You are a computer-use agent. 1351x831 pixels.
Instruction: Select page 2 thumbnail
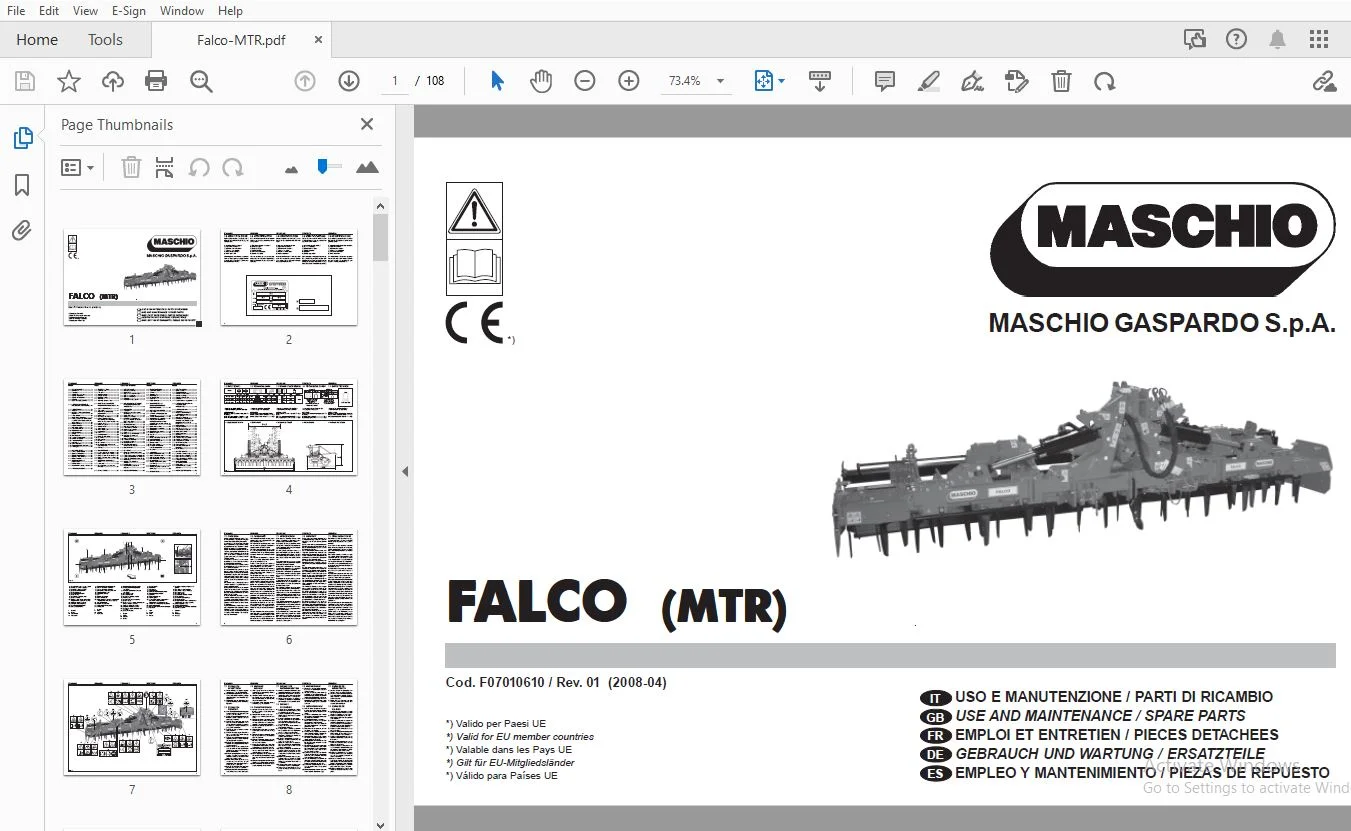click(289, 277)
